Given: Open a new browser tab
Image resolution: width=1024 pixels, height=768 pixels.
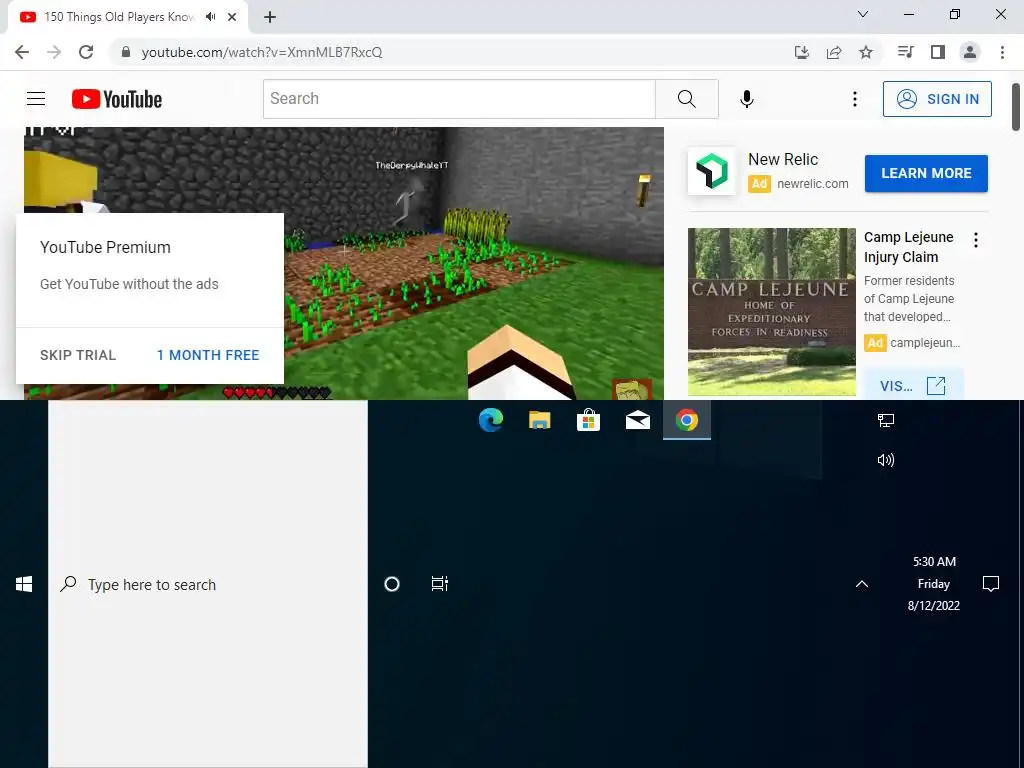Looking at the screenshot, I should 270,17.
